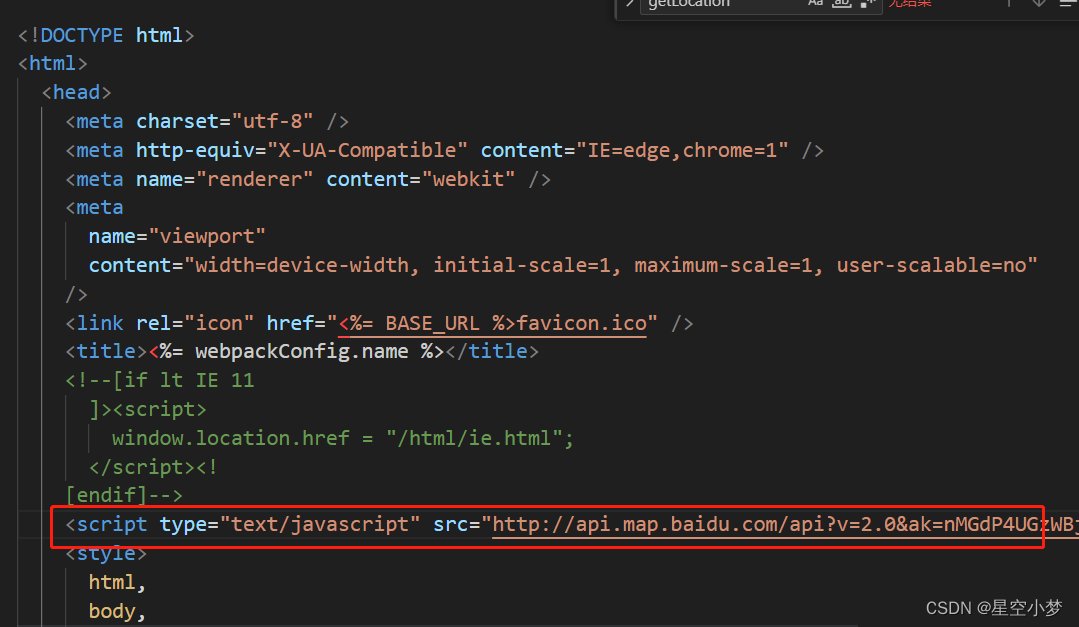The height and width of the screenshot is (627, 1079).
Task: Go to next match arrow in find widget
Action: (x=1038, y=3)
